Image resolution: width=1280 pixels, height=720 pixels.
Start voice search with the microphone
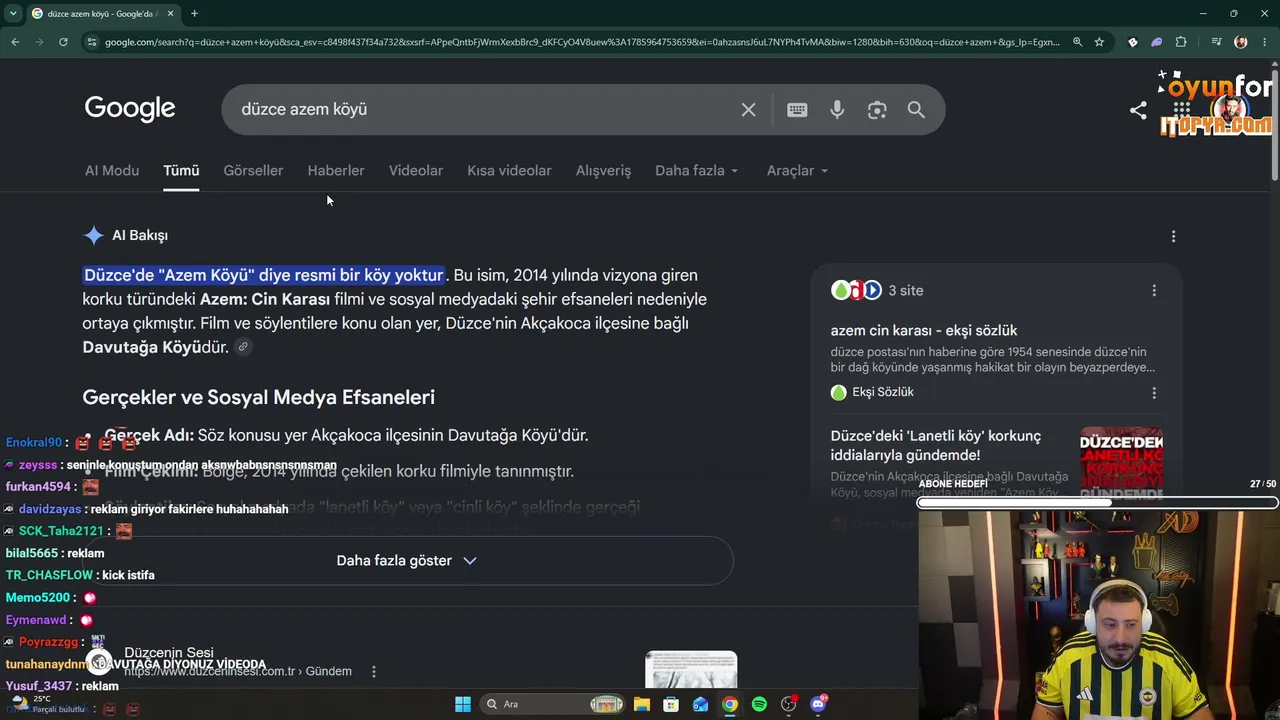(837, 110)
